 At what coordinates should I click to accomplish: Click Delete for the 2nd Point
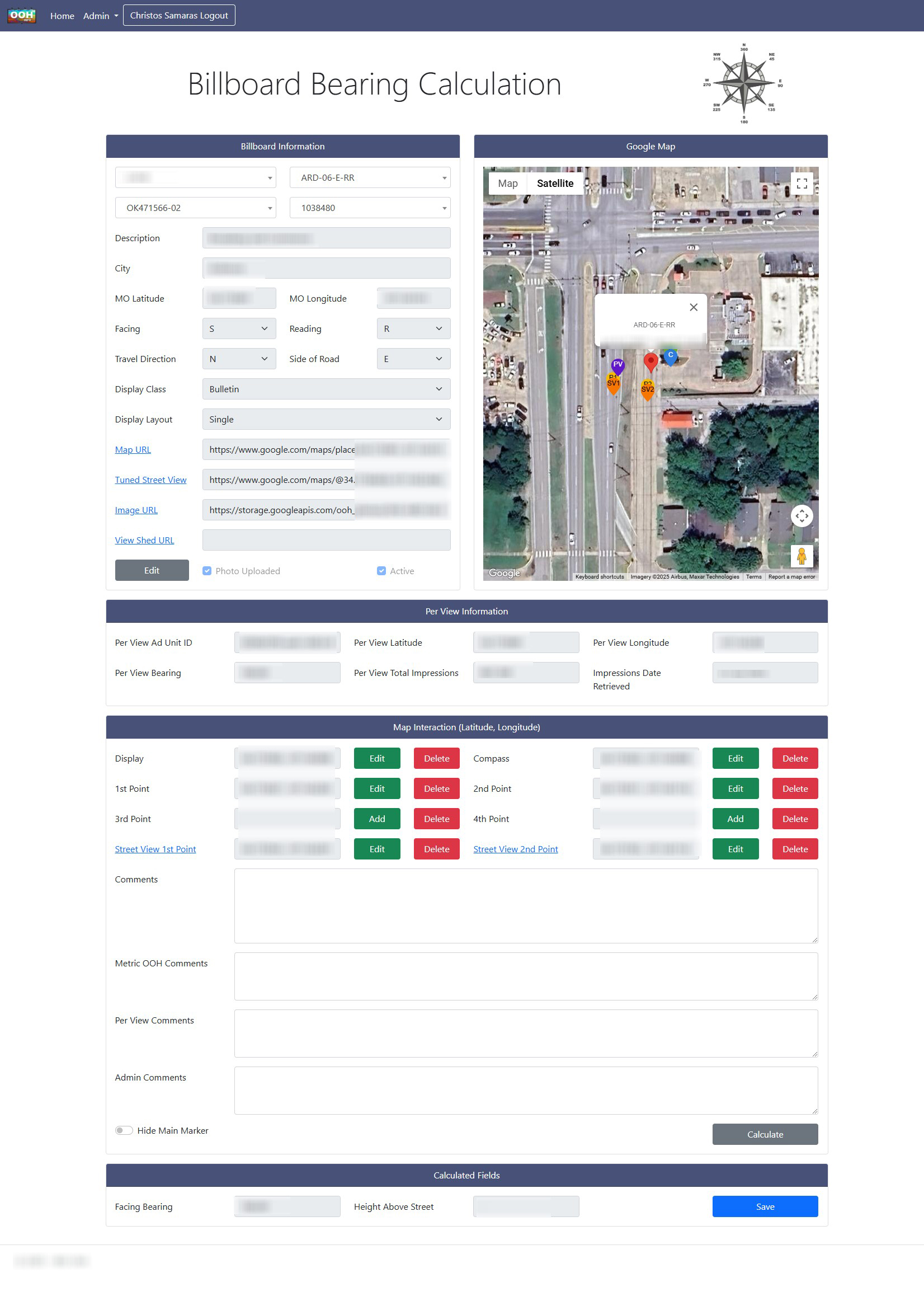(x=795, y=788)
